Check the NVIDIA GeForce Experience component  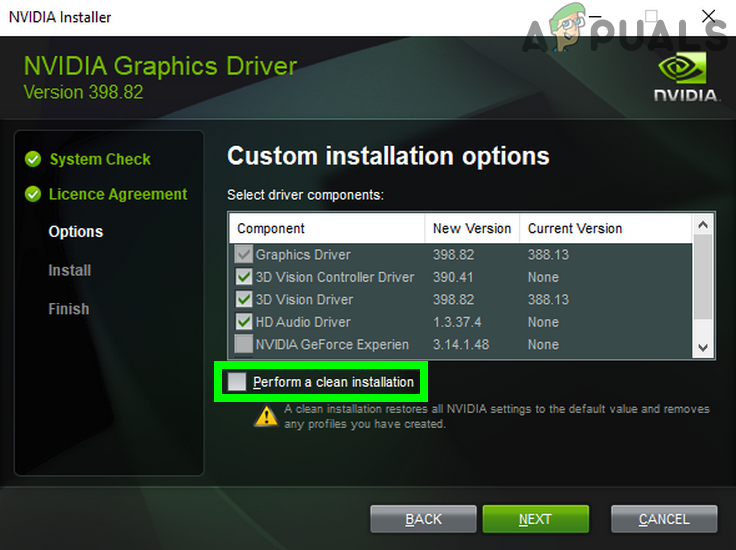244,344
